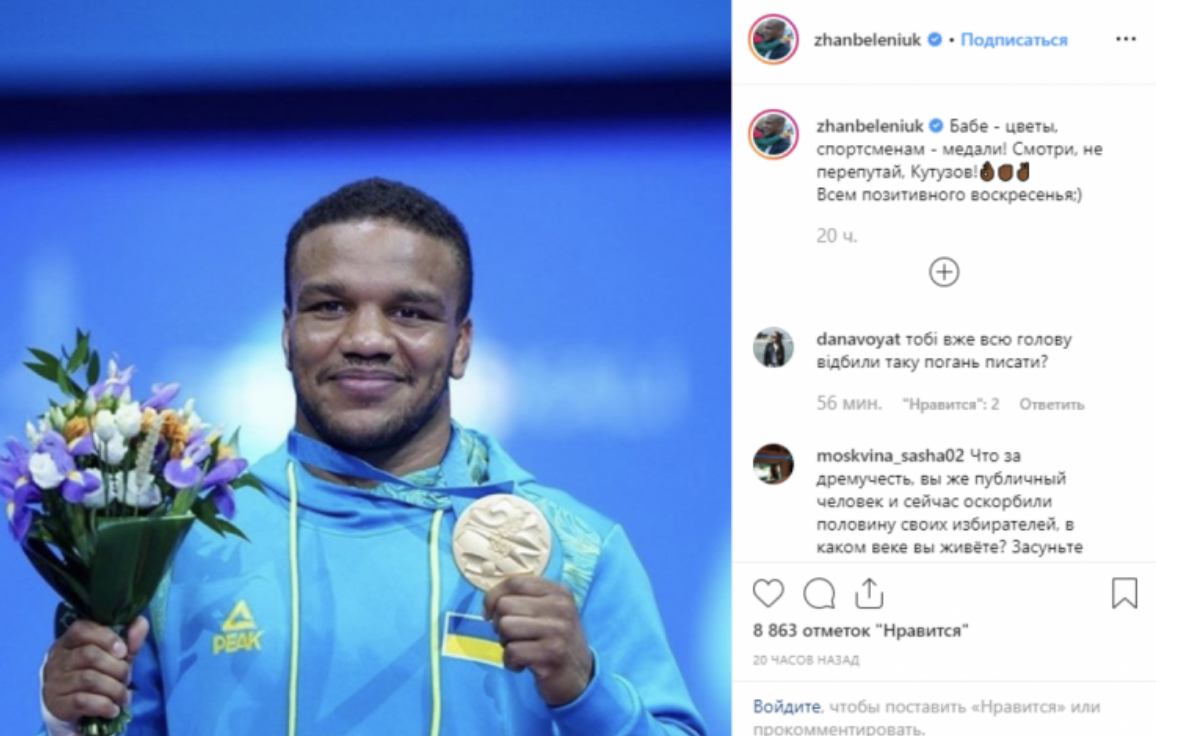
Task: Open the 8 863 likes list
Action: (x=860, y=631)
